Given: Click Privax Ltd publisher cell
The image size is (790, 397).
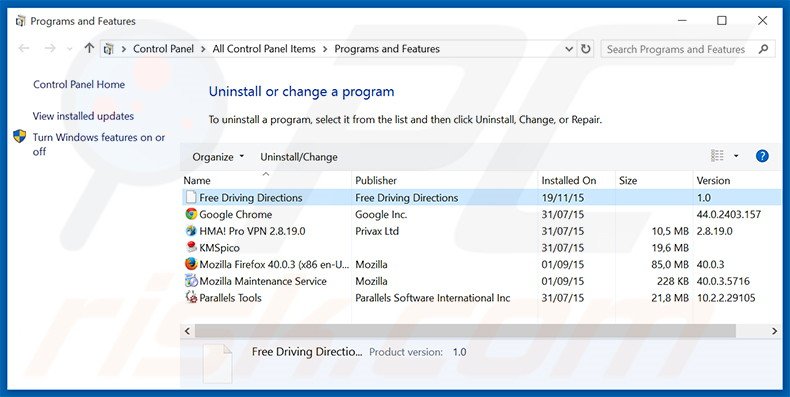Looking at the screenshot, I should [x=377, y=231].
